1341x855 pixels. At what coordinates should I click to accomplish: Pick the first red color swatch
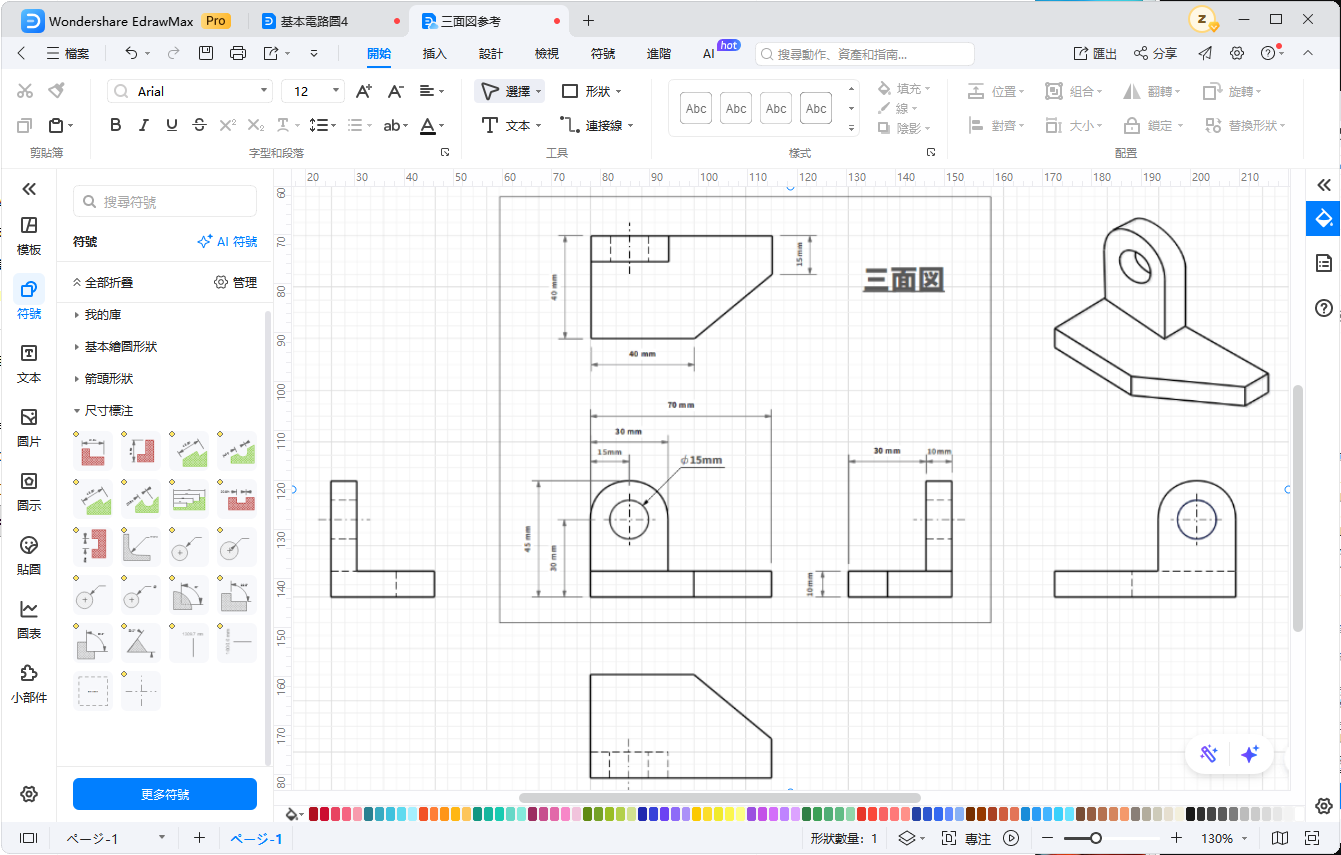314,814
